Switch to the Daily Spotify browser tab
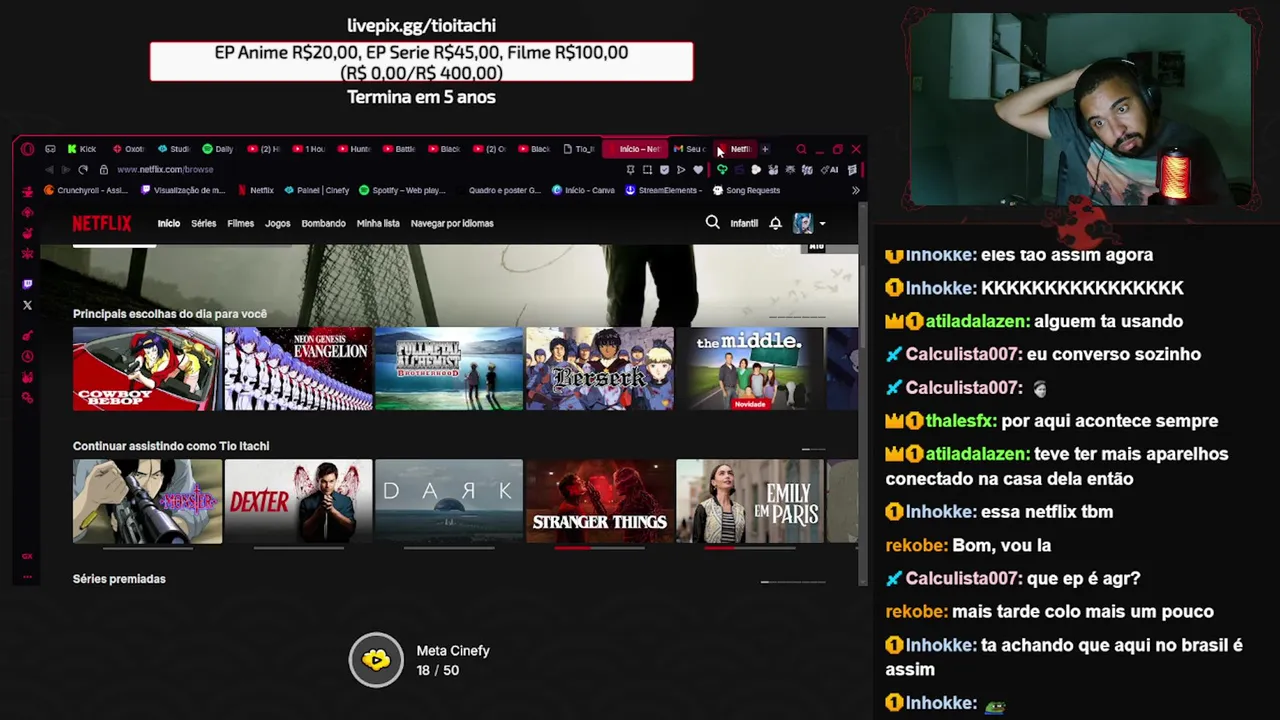This screenshot has width=1280, height=720. 218,149
